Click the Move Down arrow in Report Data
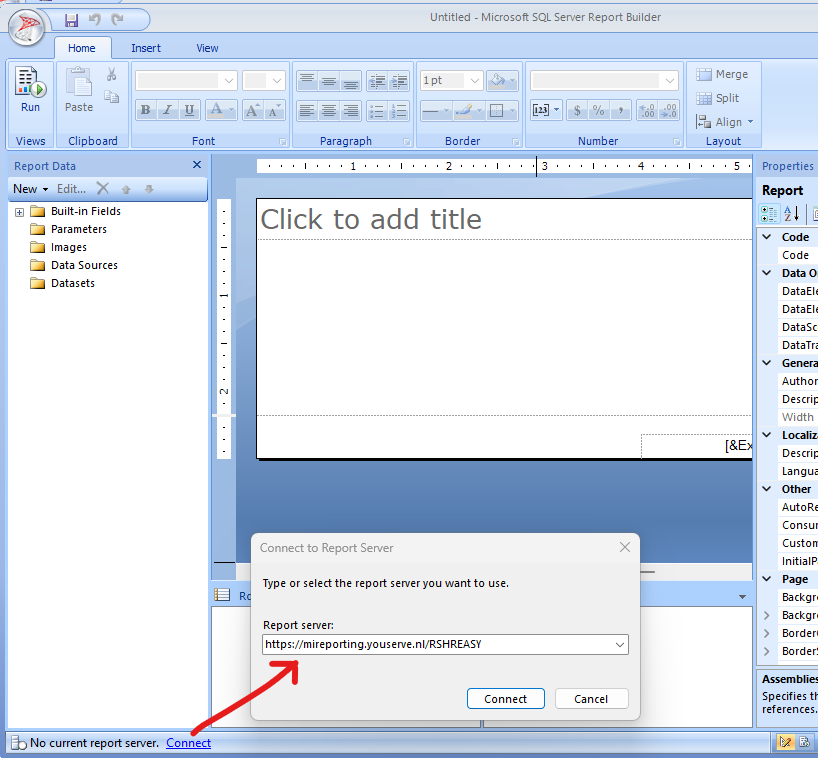The height and width of the screenshot is (758, 818). click(149, 189)
